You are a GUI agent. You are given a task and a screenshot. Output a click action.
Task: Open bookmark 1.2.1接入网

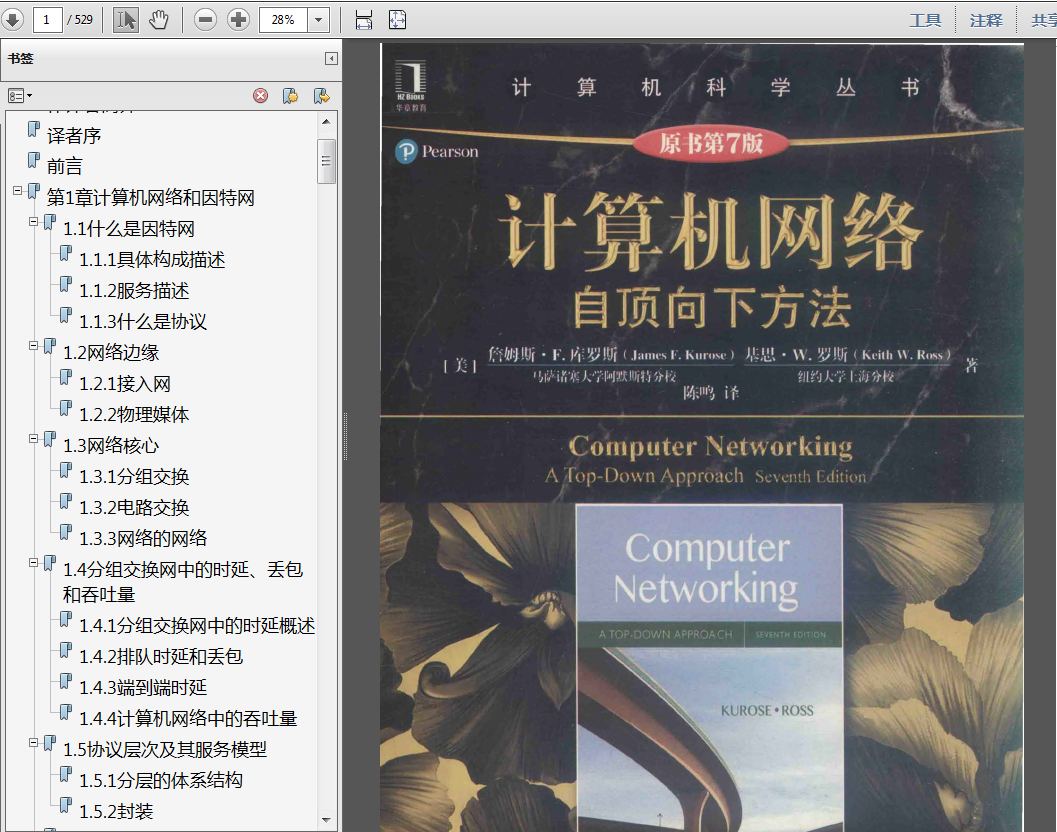pos(125,384)
